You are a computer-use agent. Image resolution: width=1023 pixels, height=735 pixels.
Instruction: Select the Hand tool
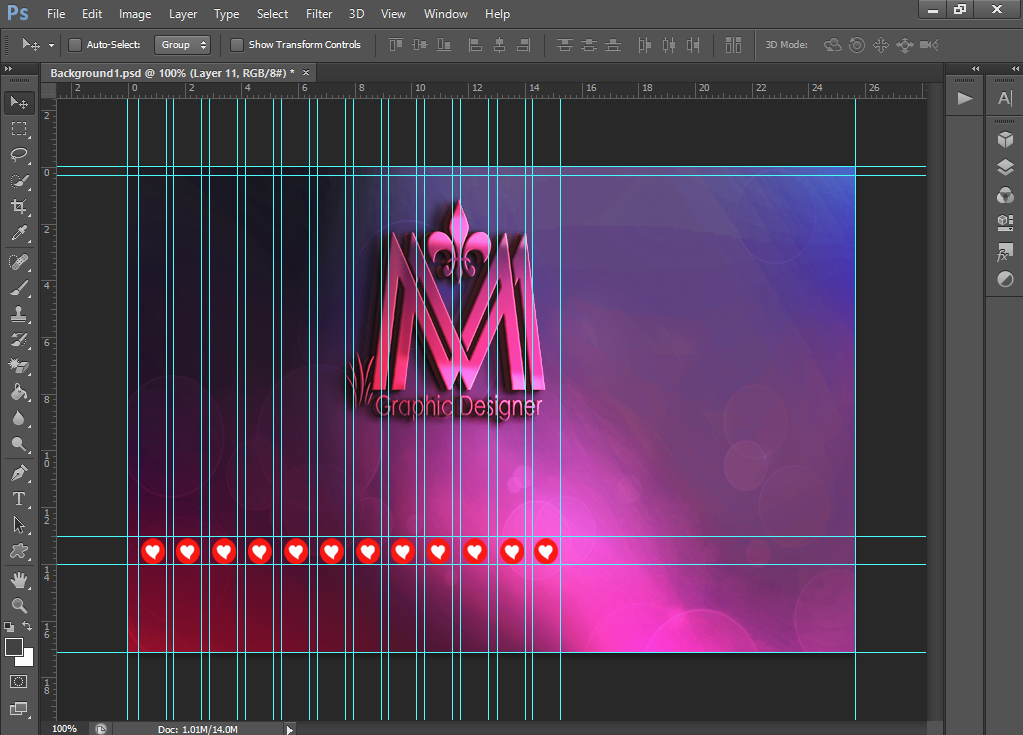19,579
